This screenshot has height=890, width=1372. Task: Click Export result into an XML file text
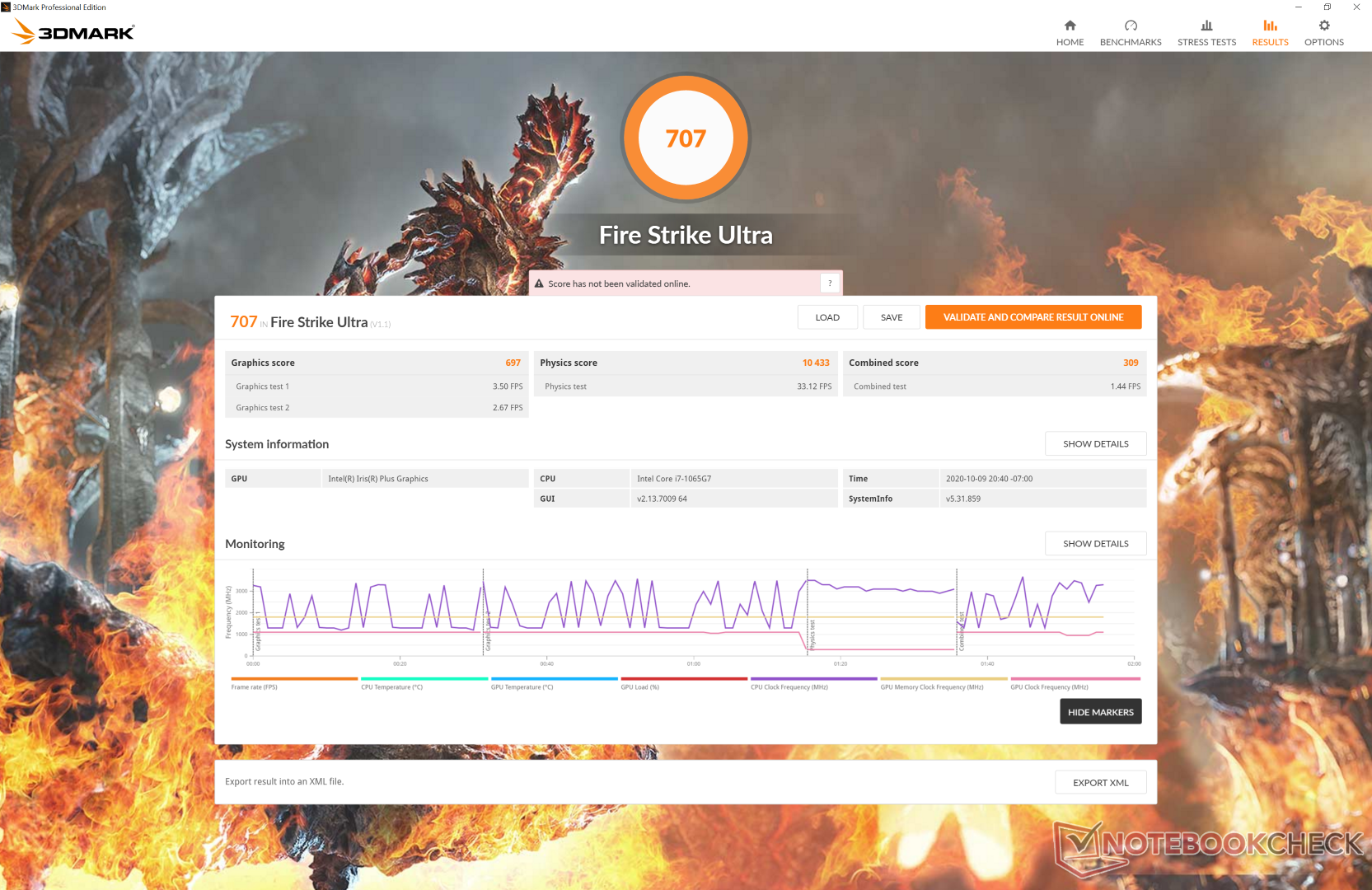click(x=284, y=781)
